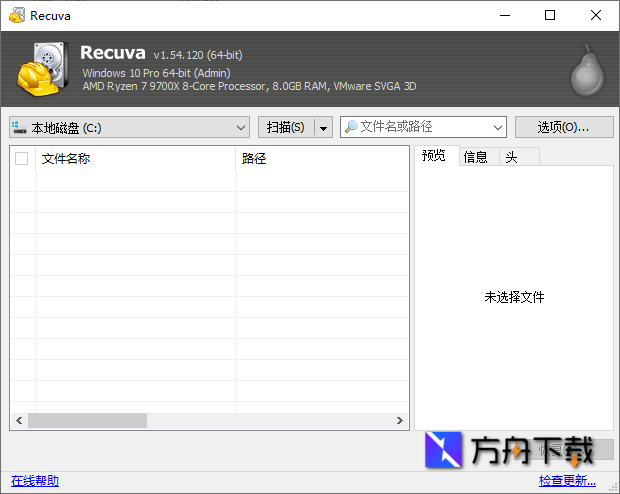Open the 选项(O)... options dialog
The height and width of the screenshot is (494, 620).
pos(564,127)
